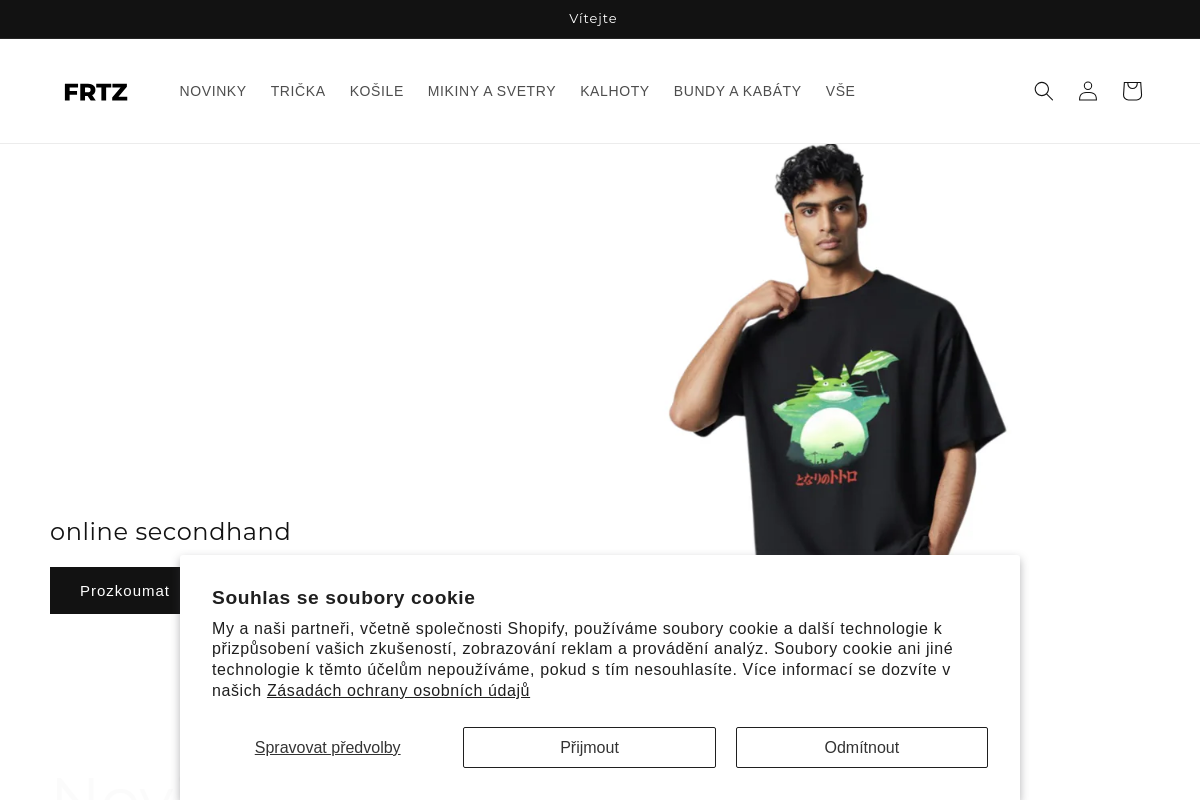Open the NOVINKY menu item
Viewport: 1200px width, 800px height.
point(213,91)
